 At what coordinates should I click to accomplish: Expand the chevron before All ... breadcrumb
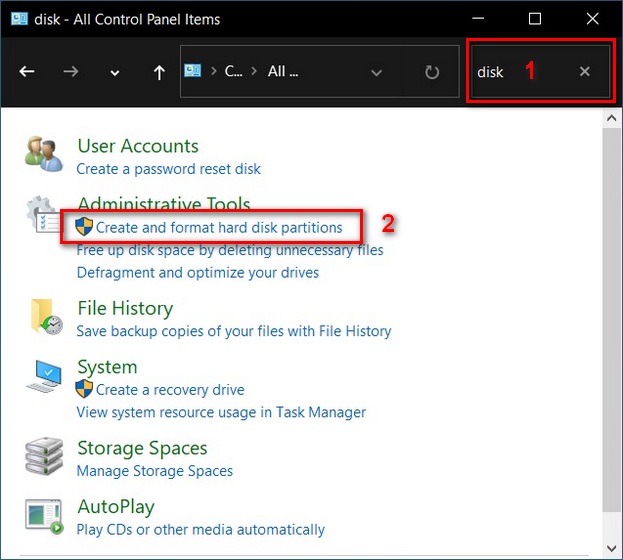[254, 71]
